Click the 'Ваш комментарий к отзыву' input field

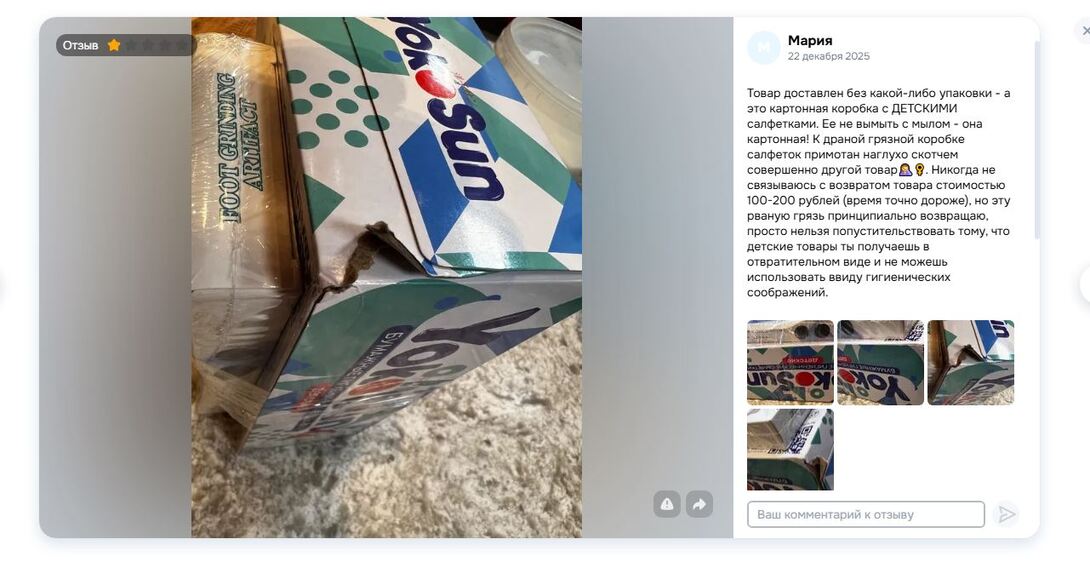(x=866, y=515)
